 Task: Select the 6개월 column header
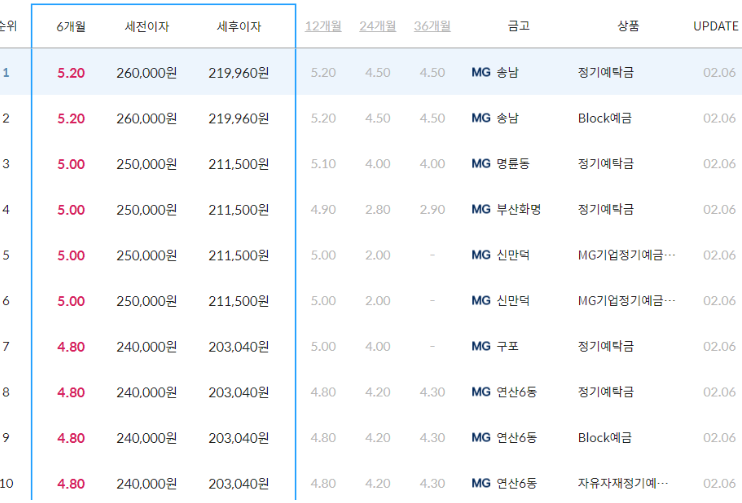click(x=71, y=26)
